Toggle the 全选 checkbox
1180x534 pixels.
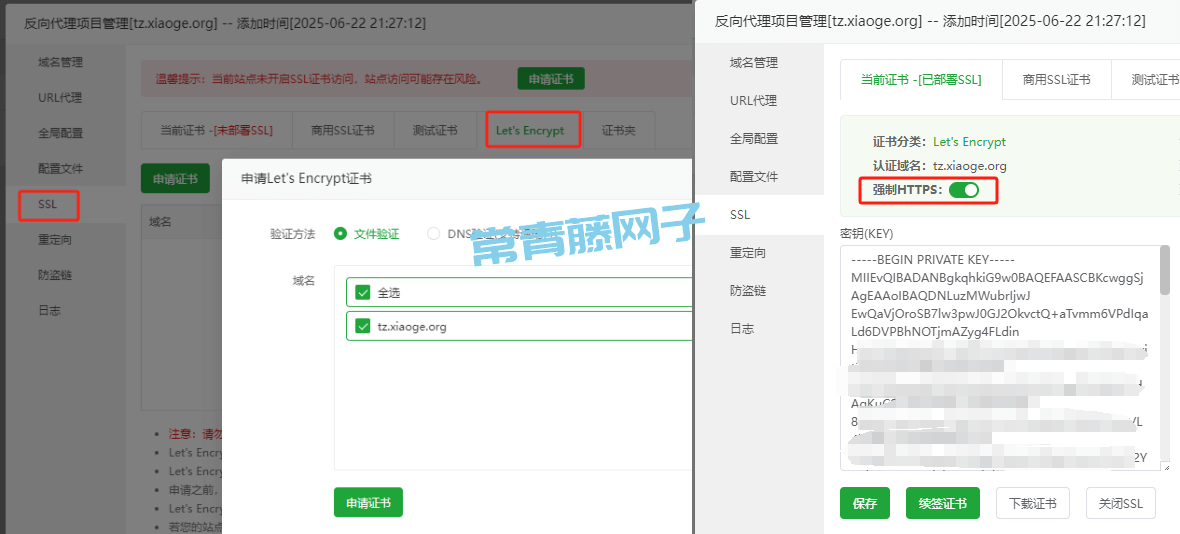pos(363,293)
